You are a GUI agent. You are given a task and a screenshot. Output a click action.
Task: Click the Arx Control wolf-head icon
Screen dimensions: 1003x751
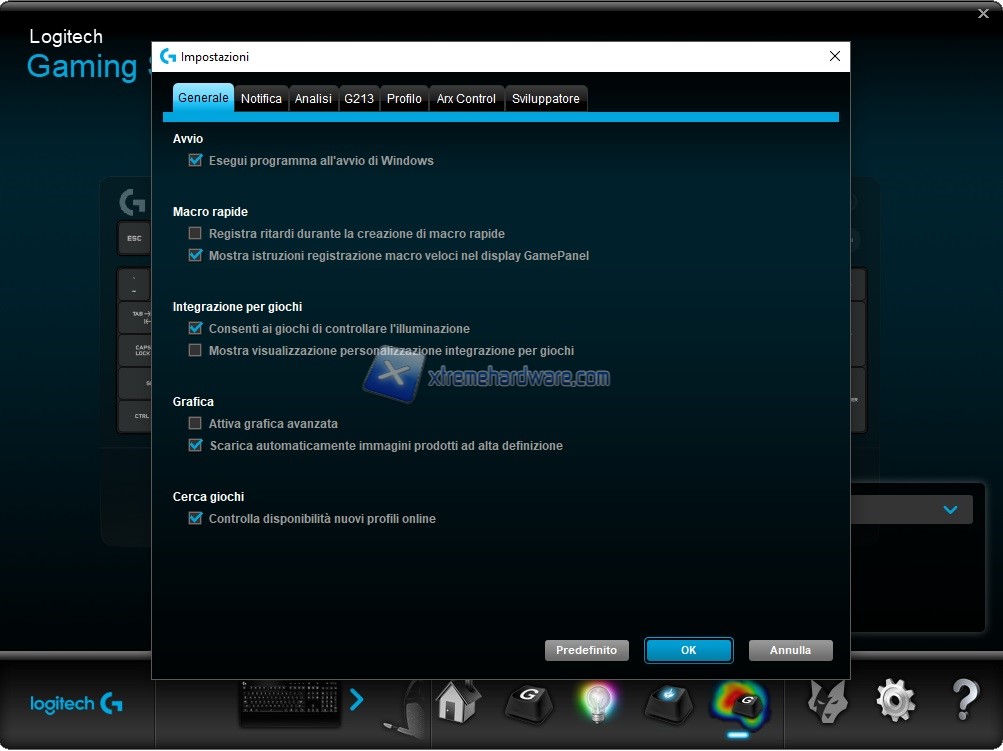(828, 701)
